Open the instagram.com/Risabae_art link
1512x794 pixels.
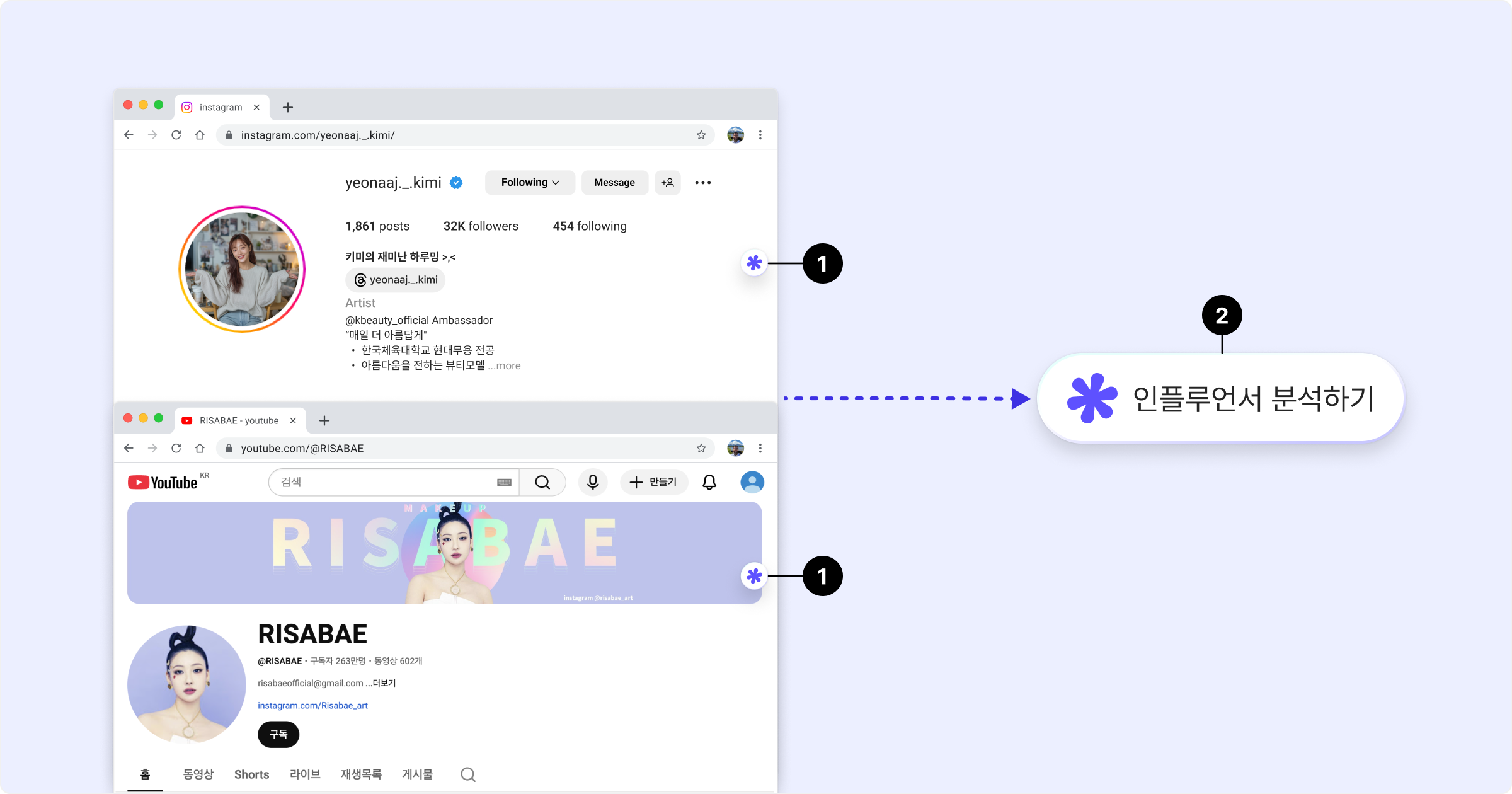click(x=312, y=706)
